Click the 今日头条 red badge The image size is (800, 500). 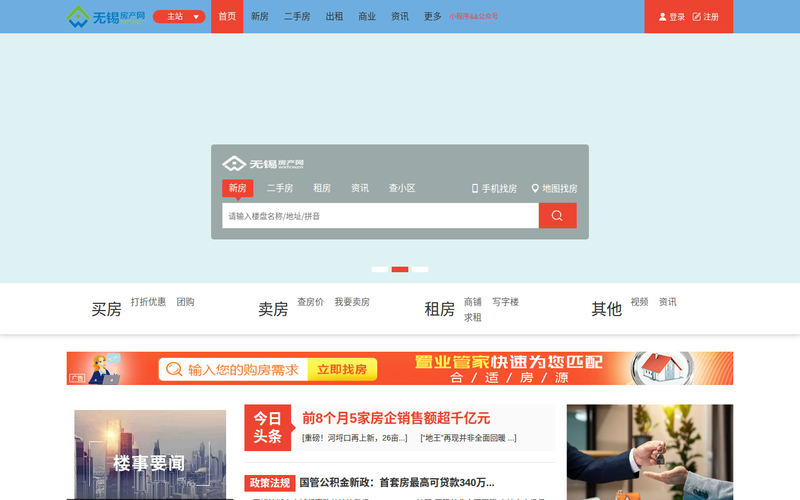[268, 428]
